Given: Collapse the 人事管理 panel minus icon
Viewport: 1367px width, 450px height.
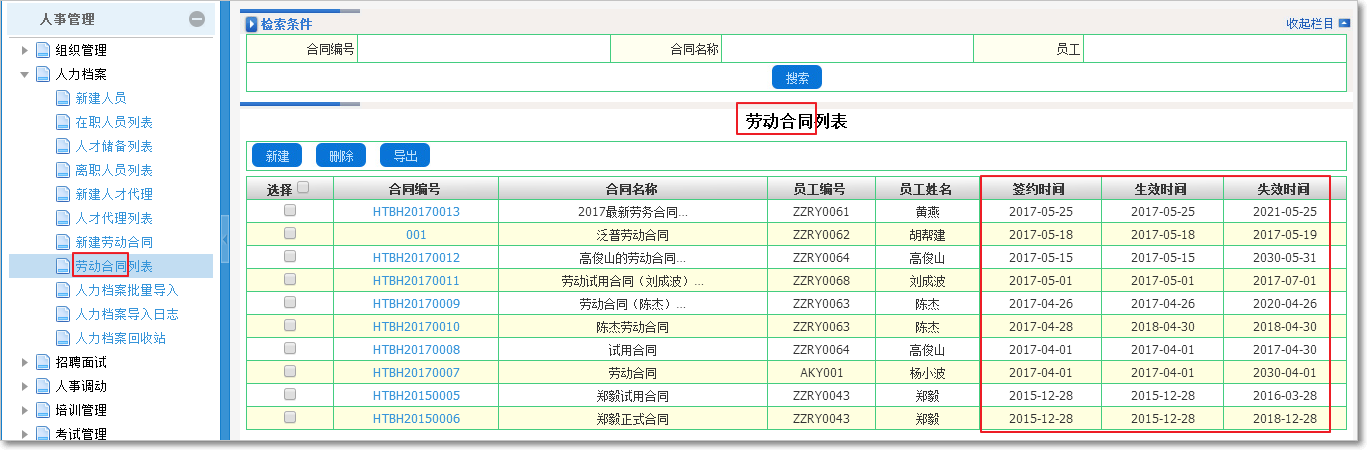Looking at the screenshot, I should [197, 19].
